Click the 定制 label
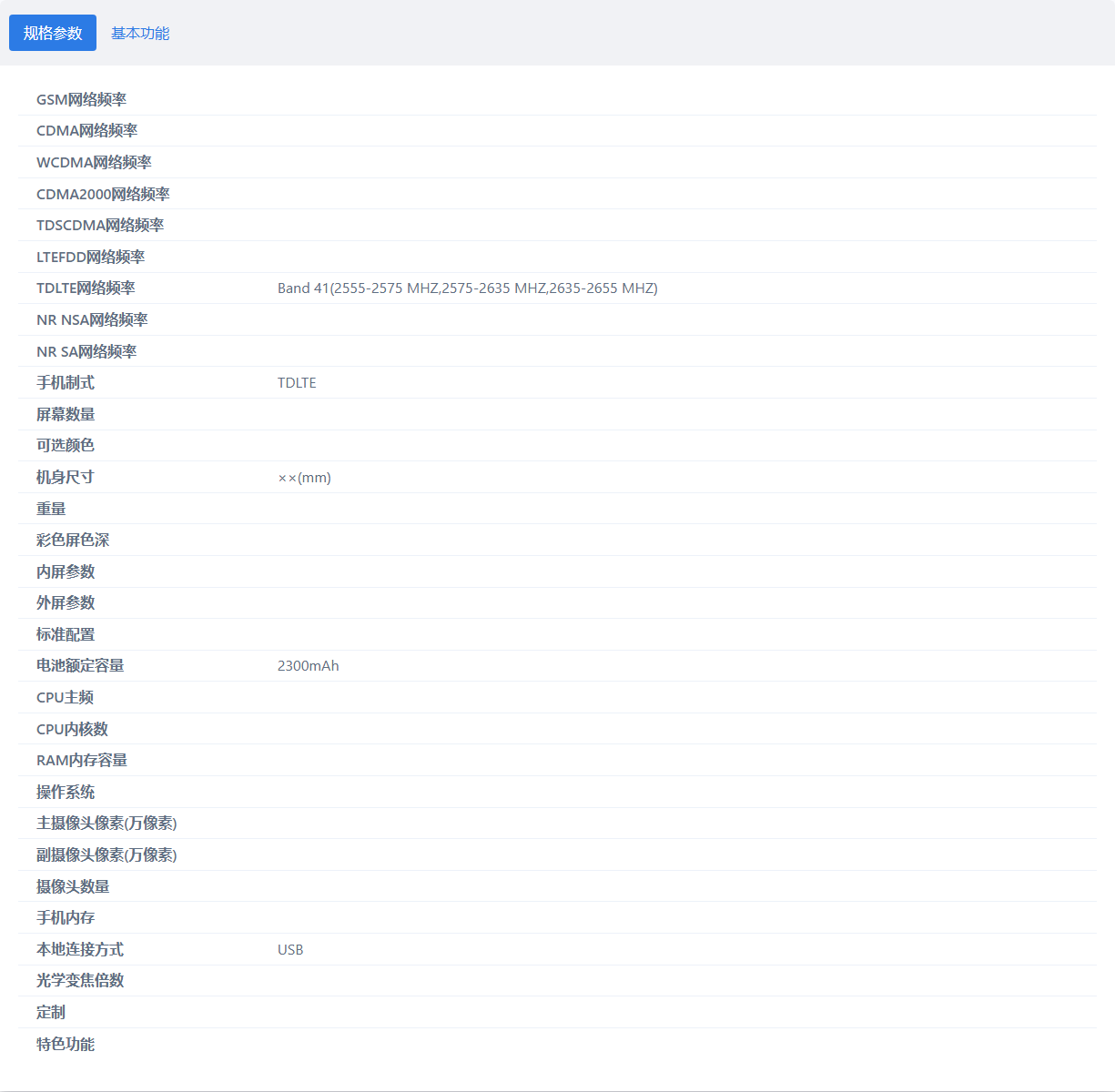Screen dimensions: 1115x1092 coord(51,1012)
